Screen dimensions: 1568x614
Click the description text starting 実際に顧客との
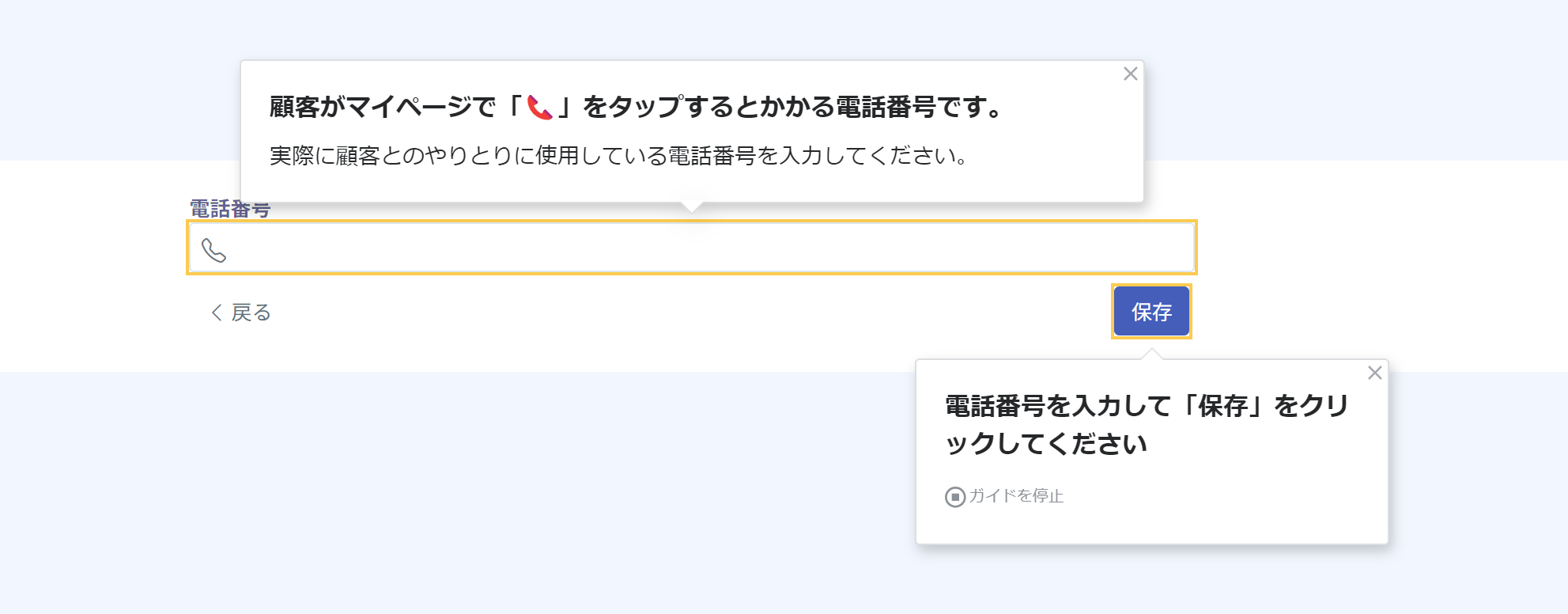[617, 156]
